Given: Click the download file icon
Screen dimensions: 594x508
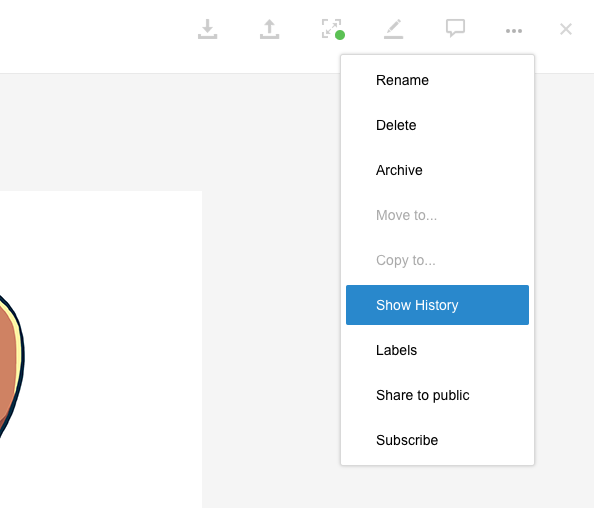Looking at the screenshot, I should [207, 29].
